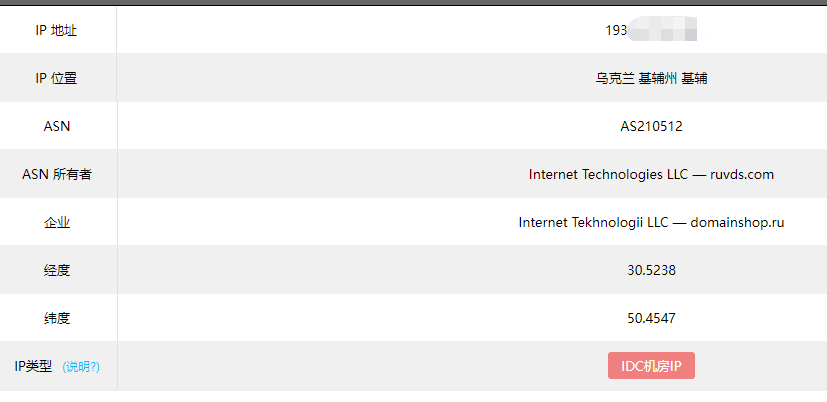Click the 基辅州 region text
This screenshot has width=827, height=402.
(657, 78)
